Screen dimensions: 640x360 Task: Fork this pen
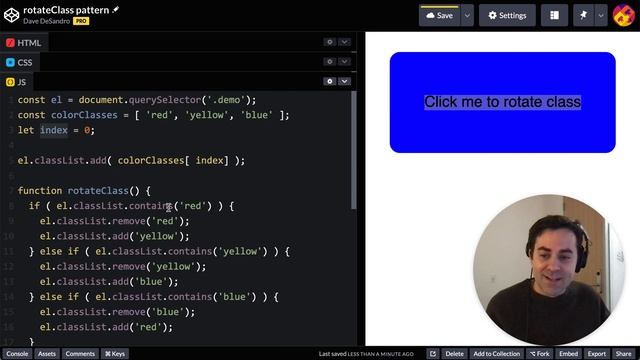pos(540,353)
